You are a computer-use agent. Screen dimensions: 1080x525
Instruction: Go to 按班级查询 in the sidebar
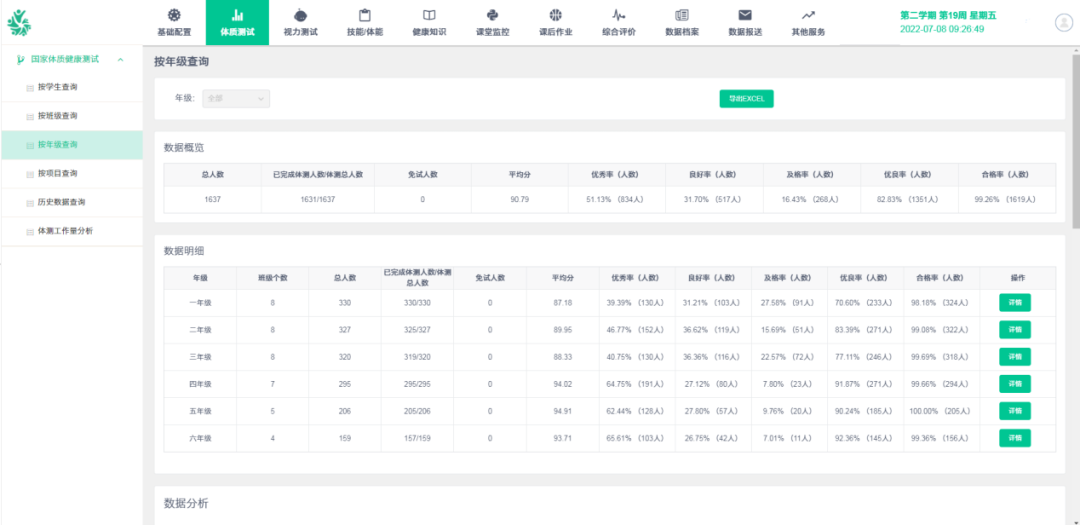[x=72, y=116]
